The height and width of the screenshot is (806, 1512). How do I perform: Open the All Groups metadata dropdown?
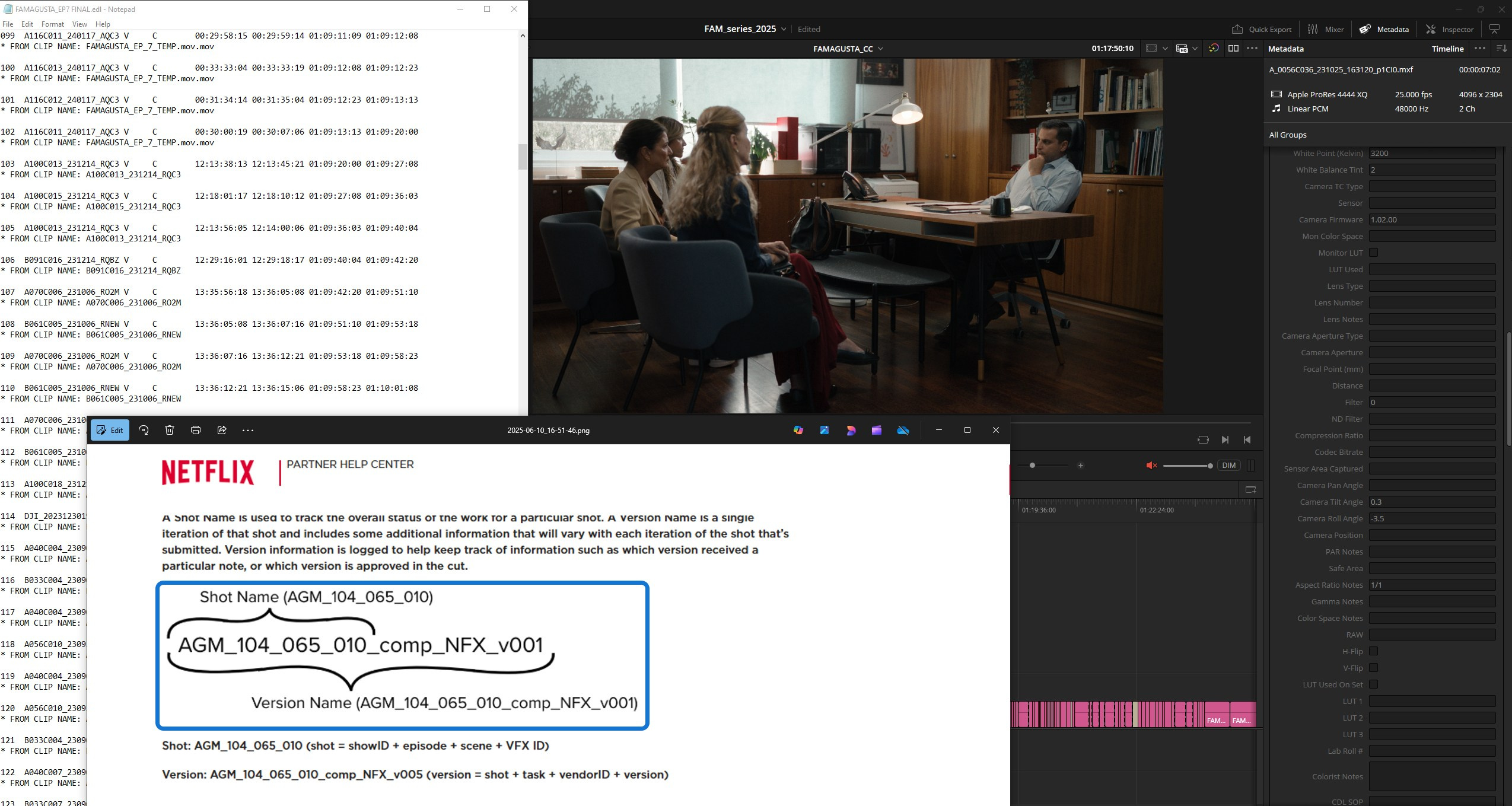1288,135
